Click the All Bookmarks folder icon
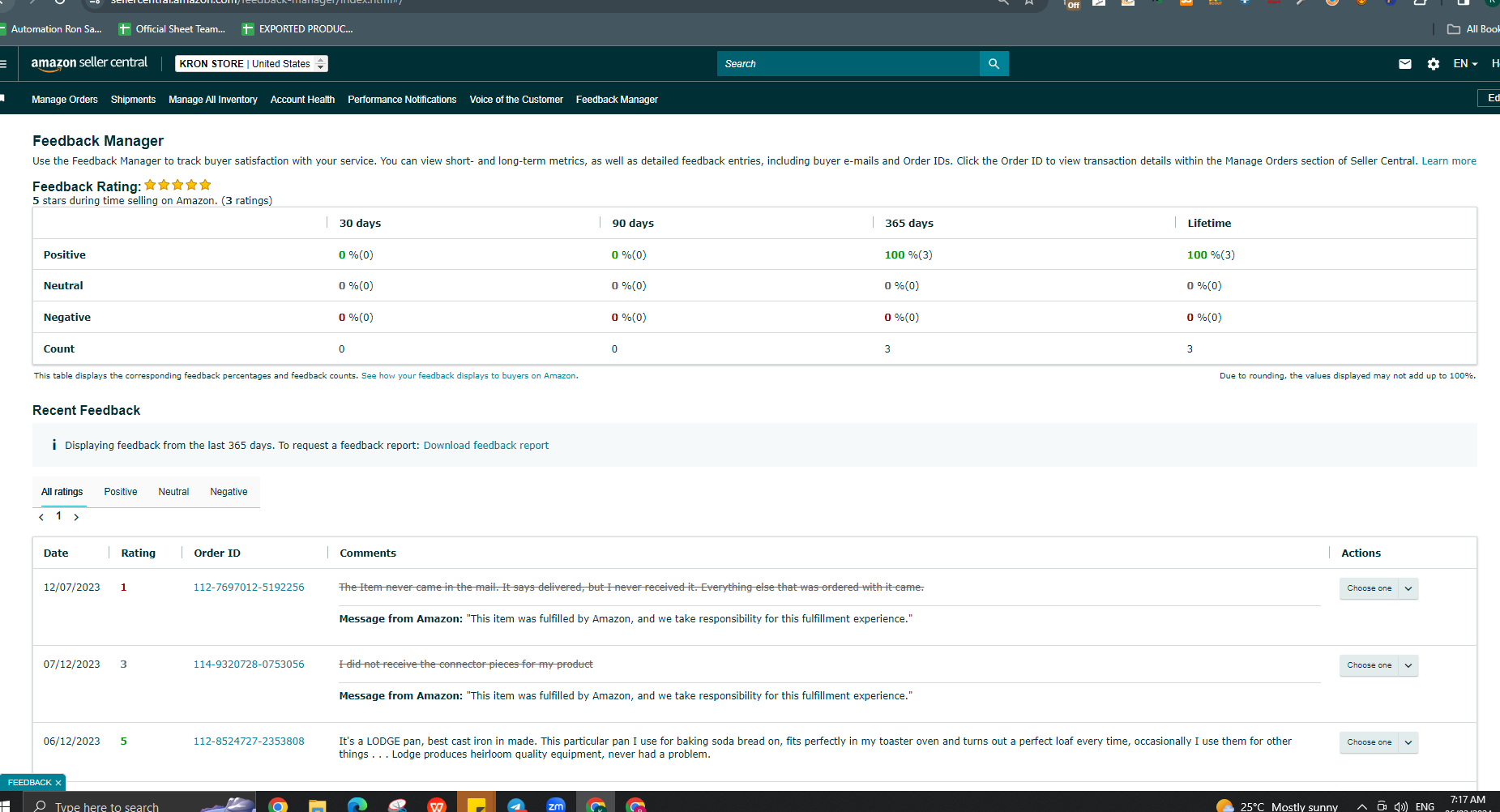This screenshot has height=812, width=1500. pos(1454,29)
